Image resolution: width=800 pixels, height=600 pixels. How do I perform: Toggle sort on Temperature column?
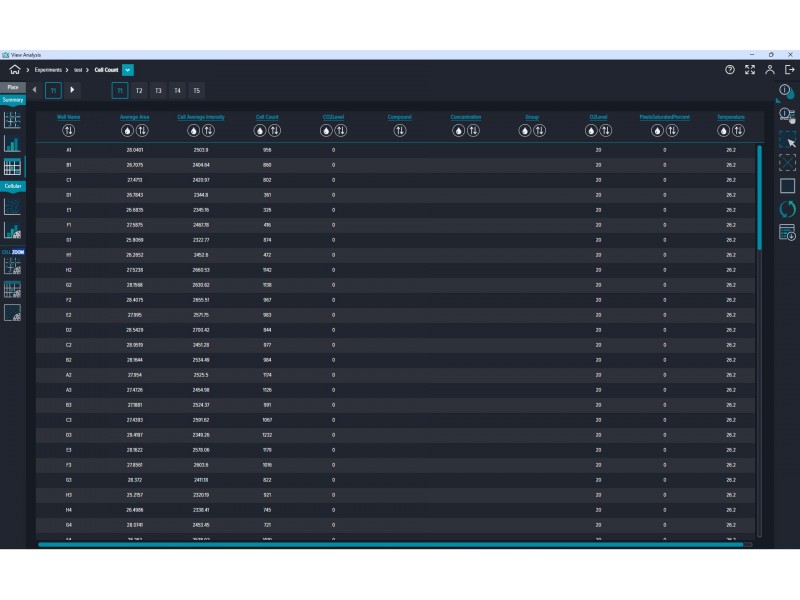pyautogui.click(x=738, y=131)
